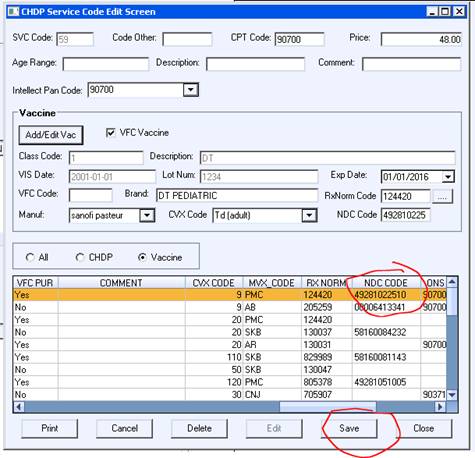The image size is (475, 458).
Task: Select row with RX NORM 130047
Action: tap(230, 370)
